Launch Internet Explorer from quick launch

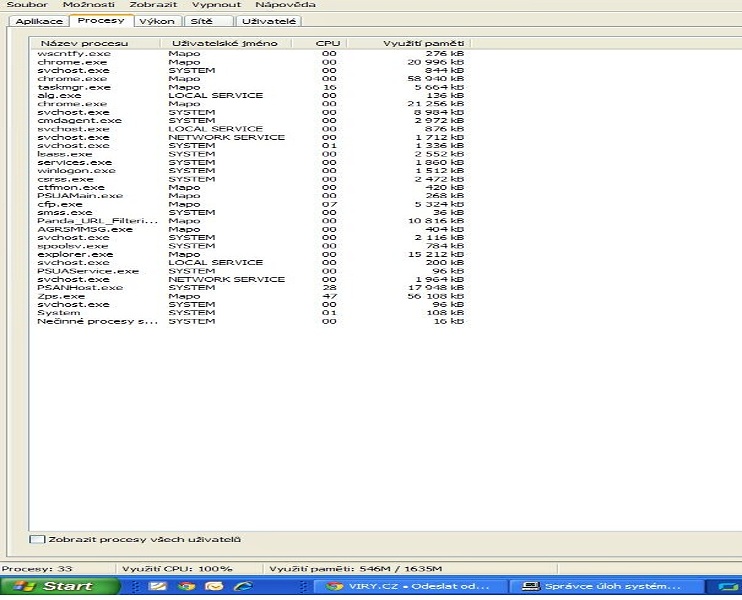[x=243, y=586]
